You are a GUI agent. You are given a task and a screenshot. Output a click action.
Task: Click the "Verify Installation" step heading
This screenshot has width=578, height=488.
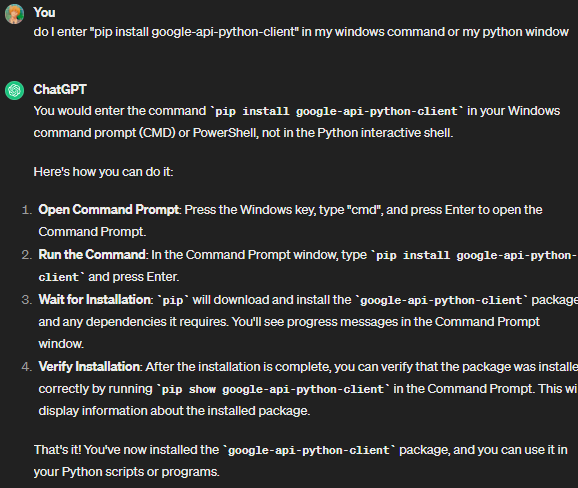coord(89,367)
